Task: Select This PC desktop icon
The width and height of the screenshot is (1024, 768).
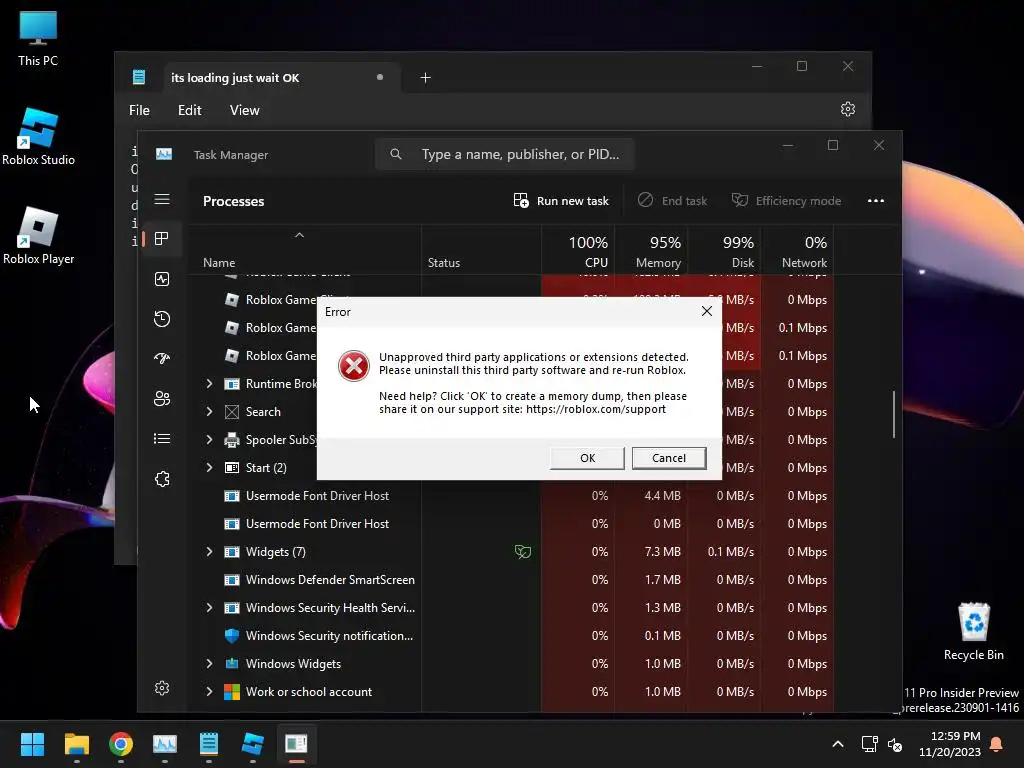Action: point(38,38)
